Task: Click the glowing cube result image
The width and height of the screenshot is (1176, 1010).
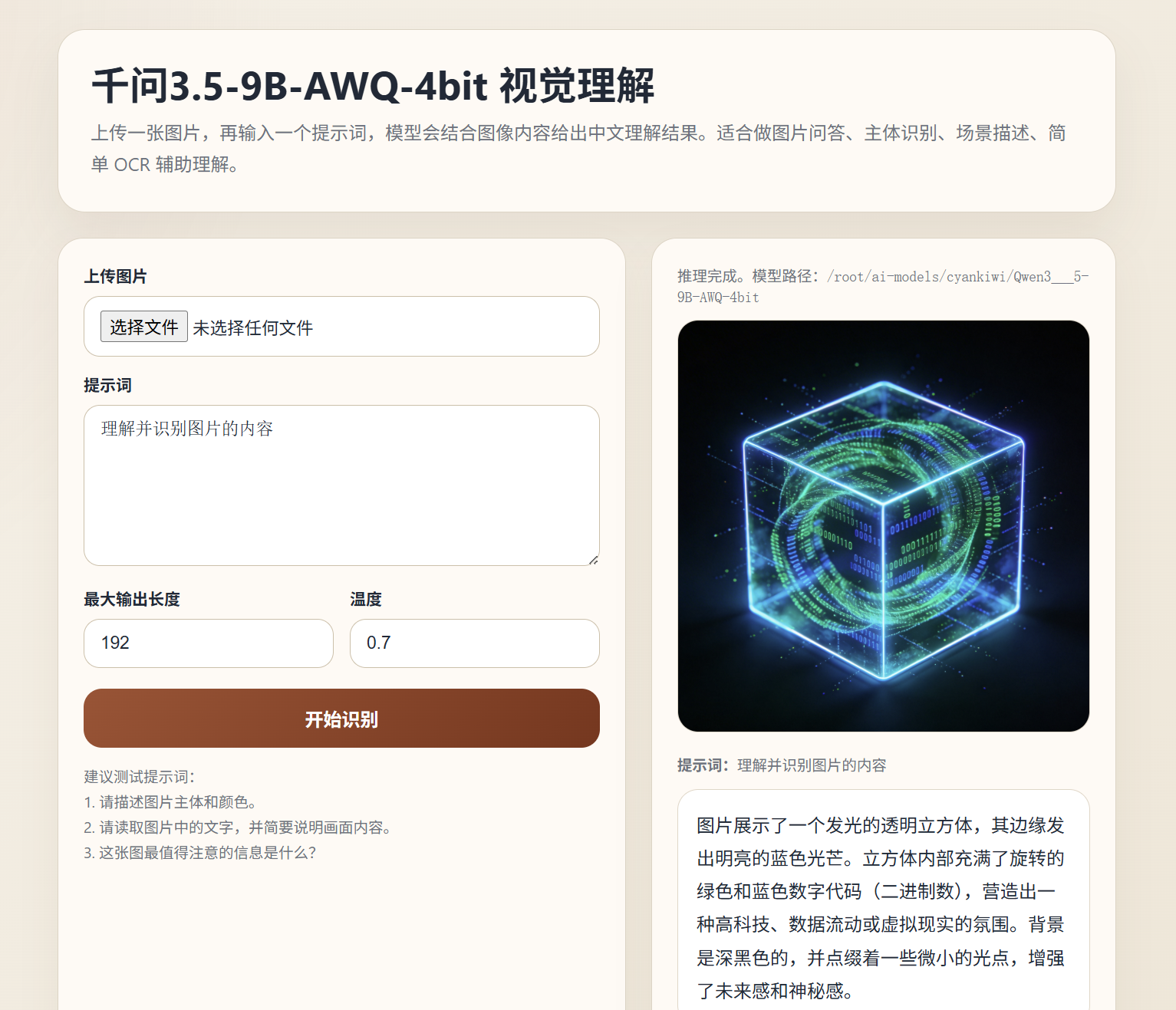Action: tap(884, 526)
